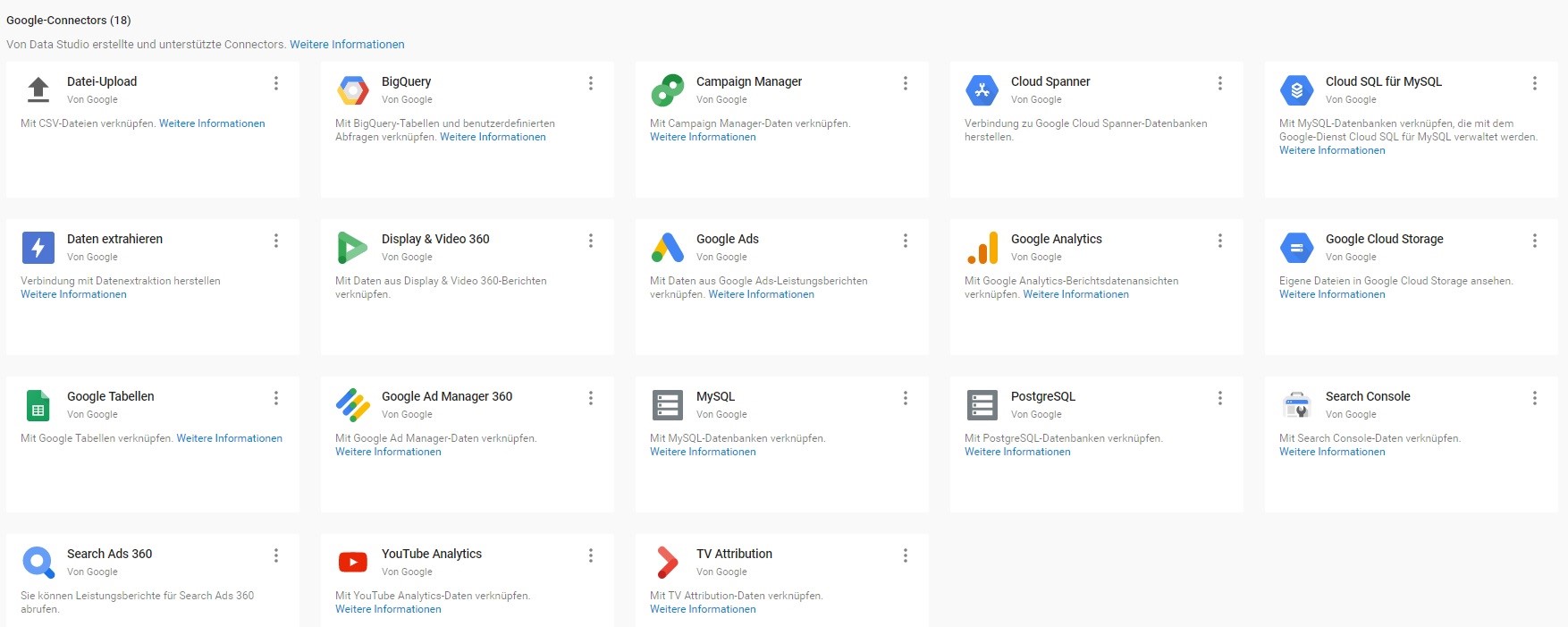Follow YouTube Analytics Weitere Informationen link
Screen dimensions: 1568x627
point(388,609)
